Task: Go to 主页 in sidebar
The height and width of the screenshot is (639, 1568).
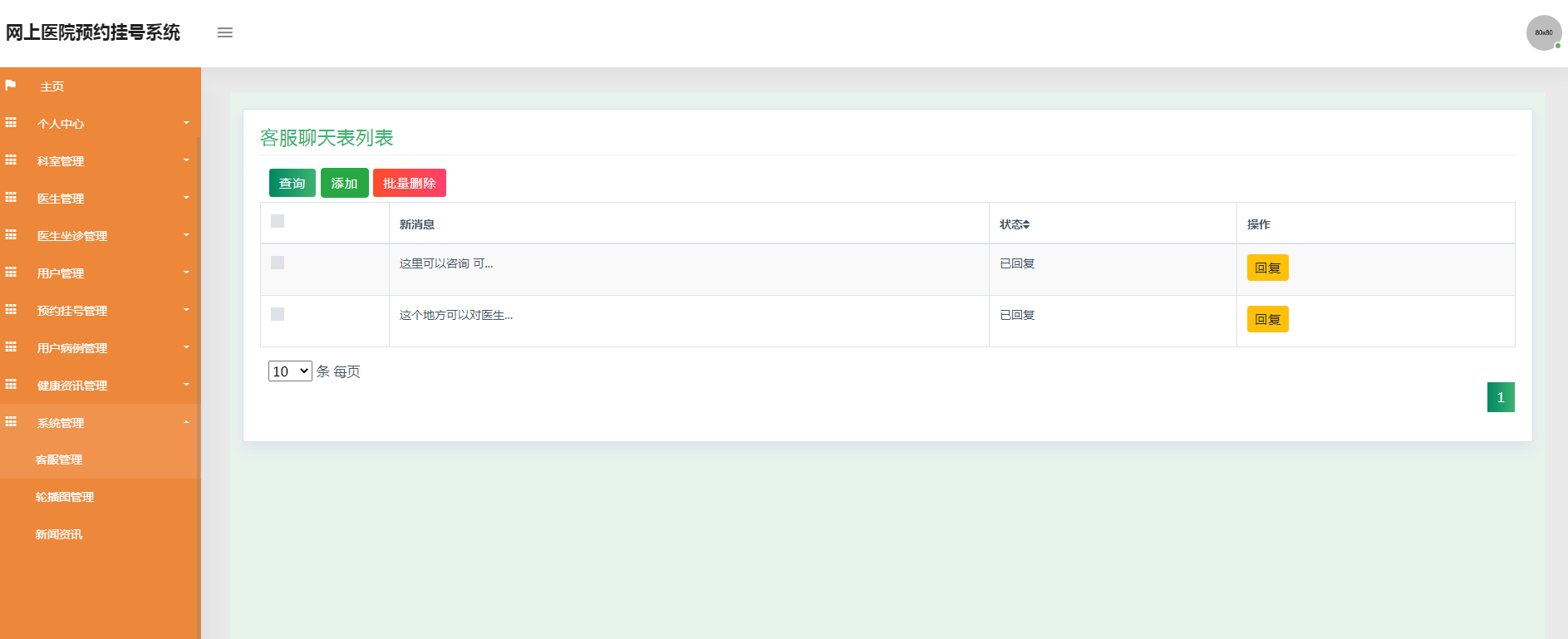Action: (52, 86)
